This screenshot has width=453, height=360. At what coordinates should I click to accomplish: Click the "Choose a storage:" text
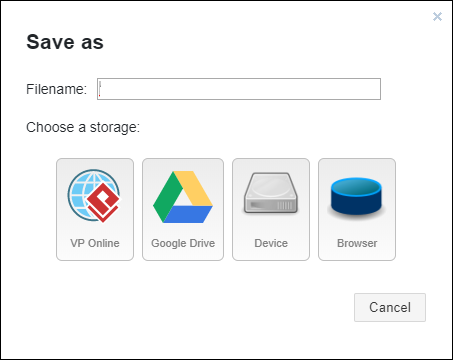83,127
